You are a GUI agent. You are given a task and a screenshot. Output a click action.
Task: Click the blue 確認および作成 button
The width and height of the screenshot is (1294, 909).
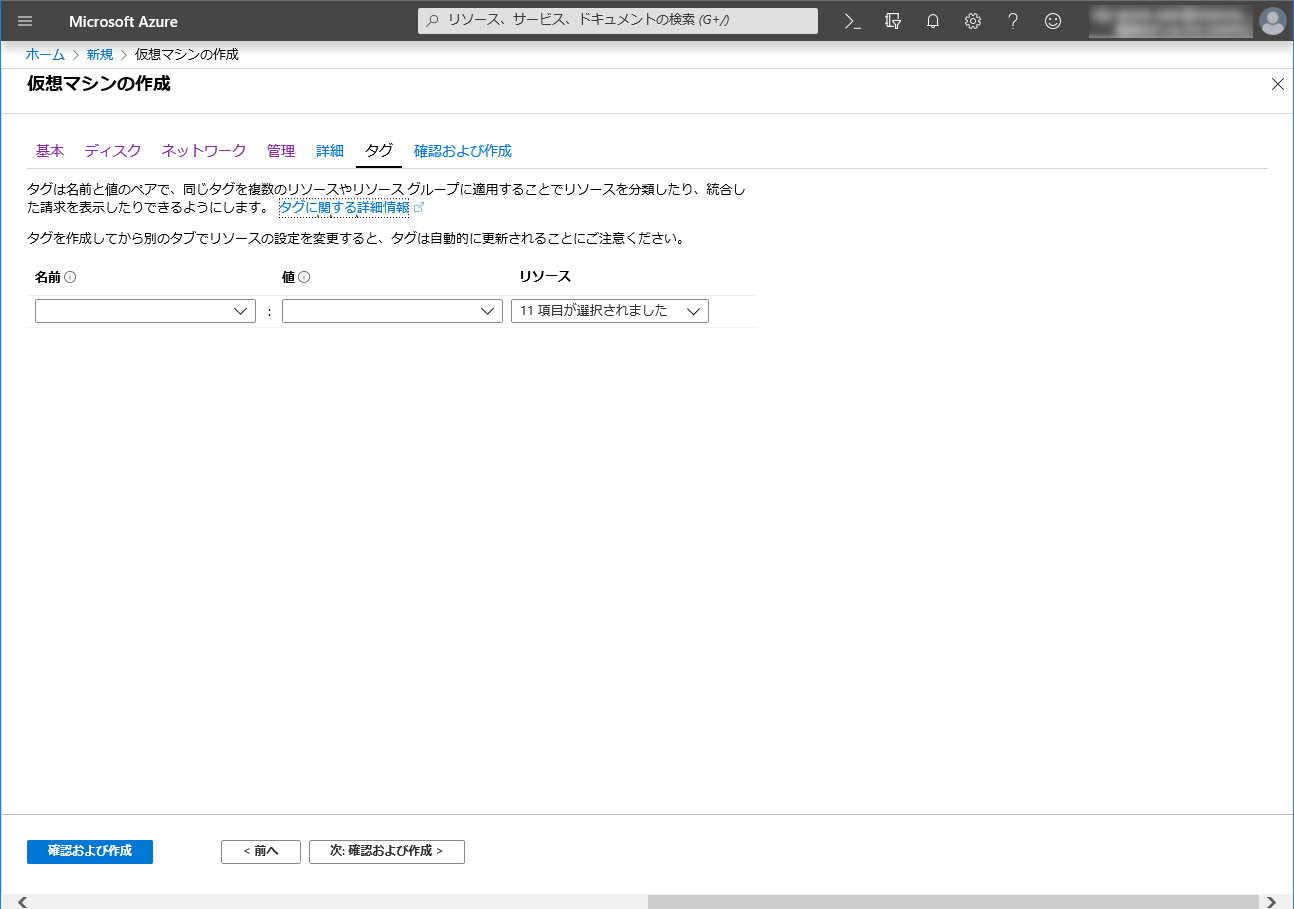90,851
